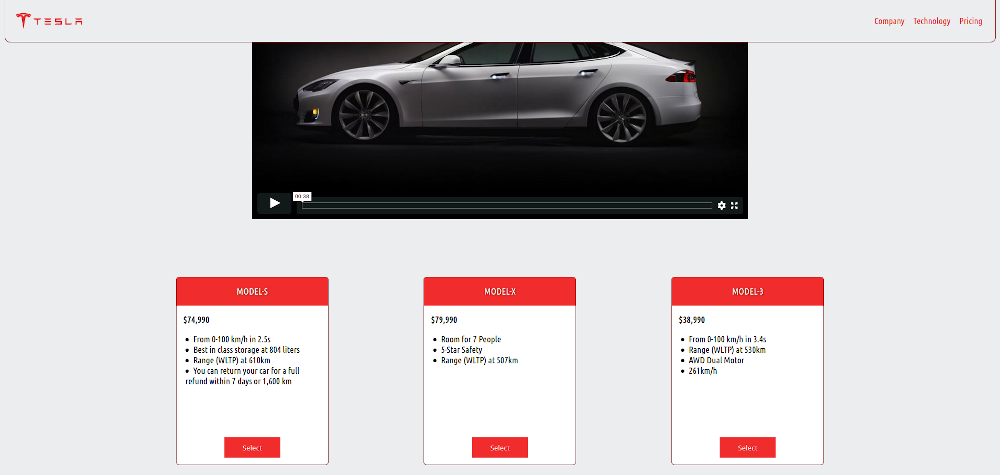
Task: Click 'Range (WLTP) at 610km' text
Action: (x=234, y=360)
